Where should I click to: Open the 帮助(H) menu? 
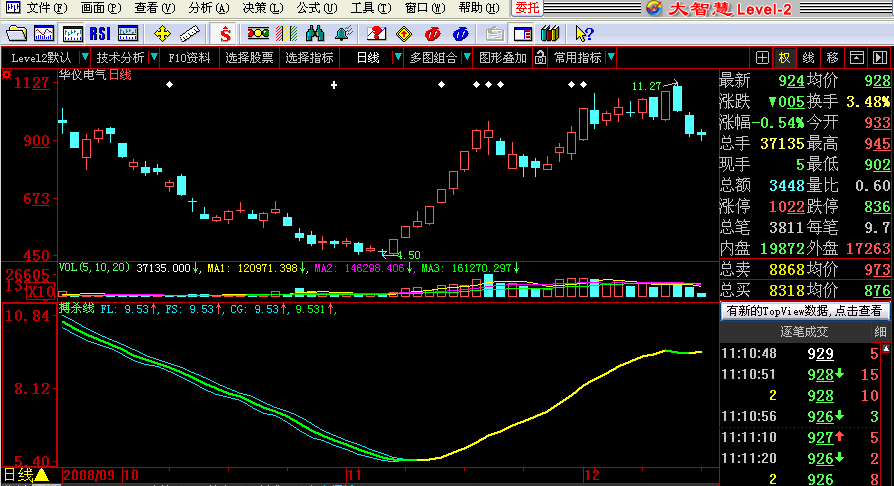(479, 8)
